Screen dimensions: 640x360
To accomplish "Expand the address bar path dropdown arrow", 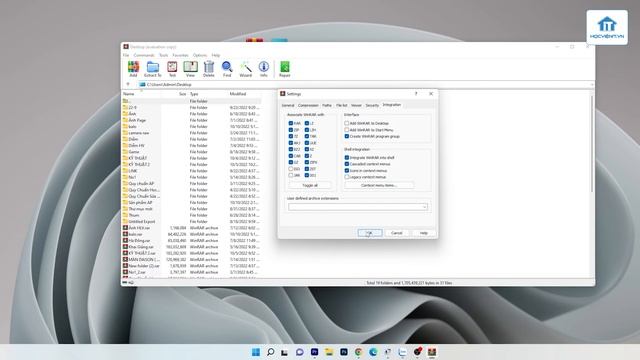I will (x=591, y=84).
